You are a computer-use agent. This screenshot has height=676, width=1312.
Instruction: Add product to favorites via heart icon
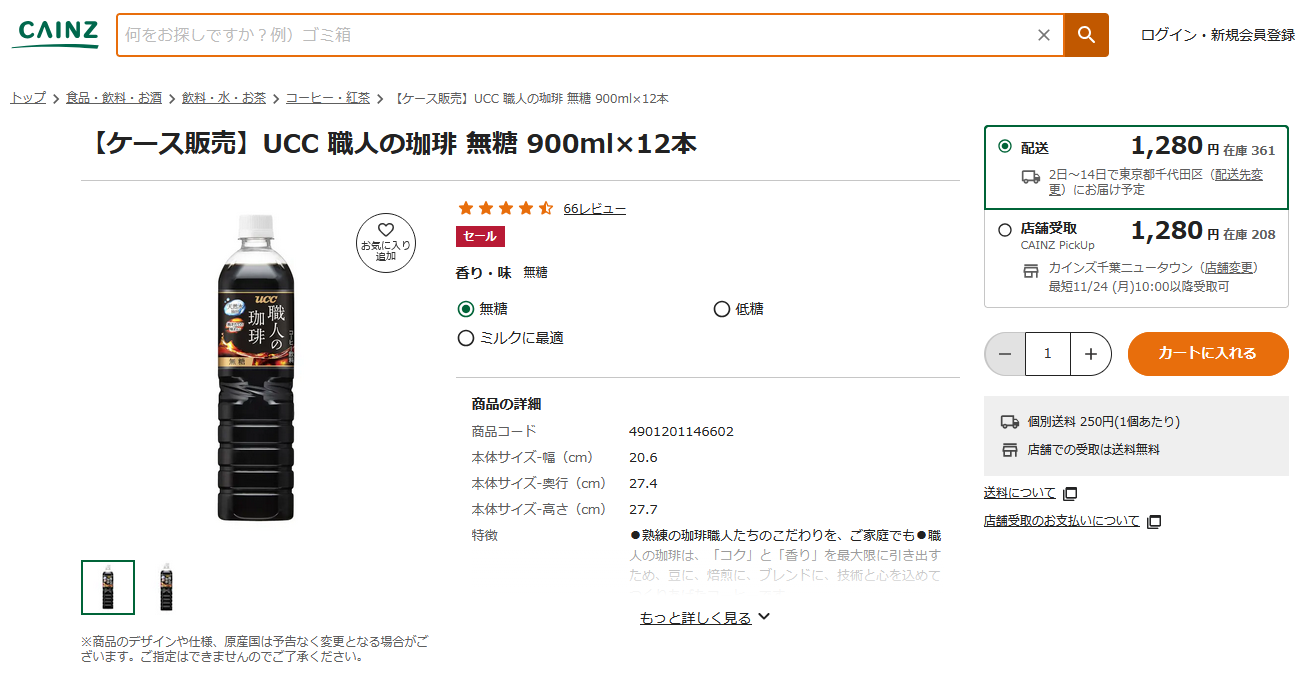point(386,242)
